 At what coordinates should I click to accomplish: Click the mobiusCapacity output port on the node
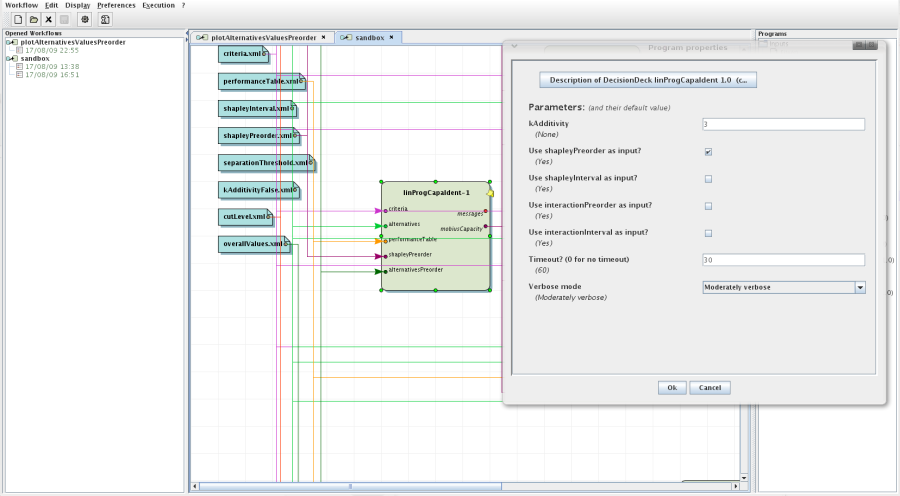click(x=486, y=226)
